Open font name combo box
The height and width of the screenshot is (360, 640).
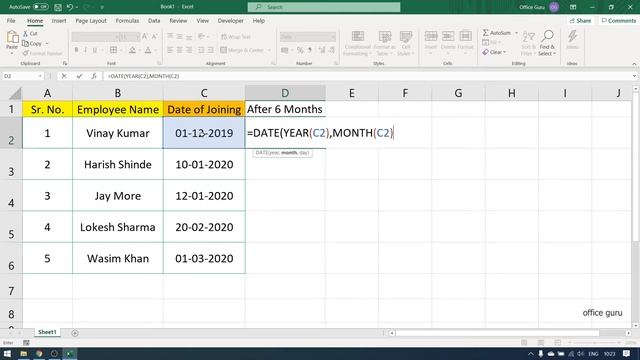pyautogui.click(x=94, y=37)
